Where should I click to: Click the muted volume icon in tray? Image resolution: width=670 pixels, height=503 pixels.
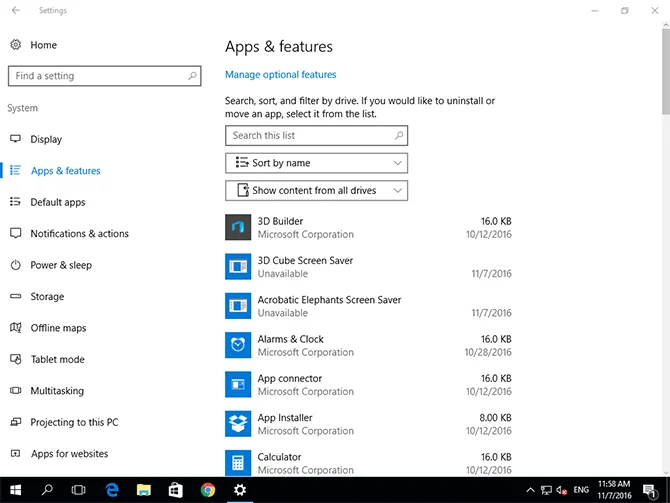point(561,490)
